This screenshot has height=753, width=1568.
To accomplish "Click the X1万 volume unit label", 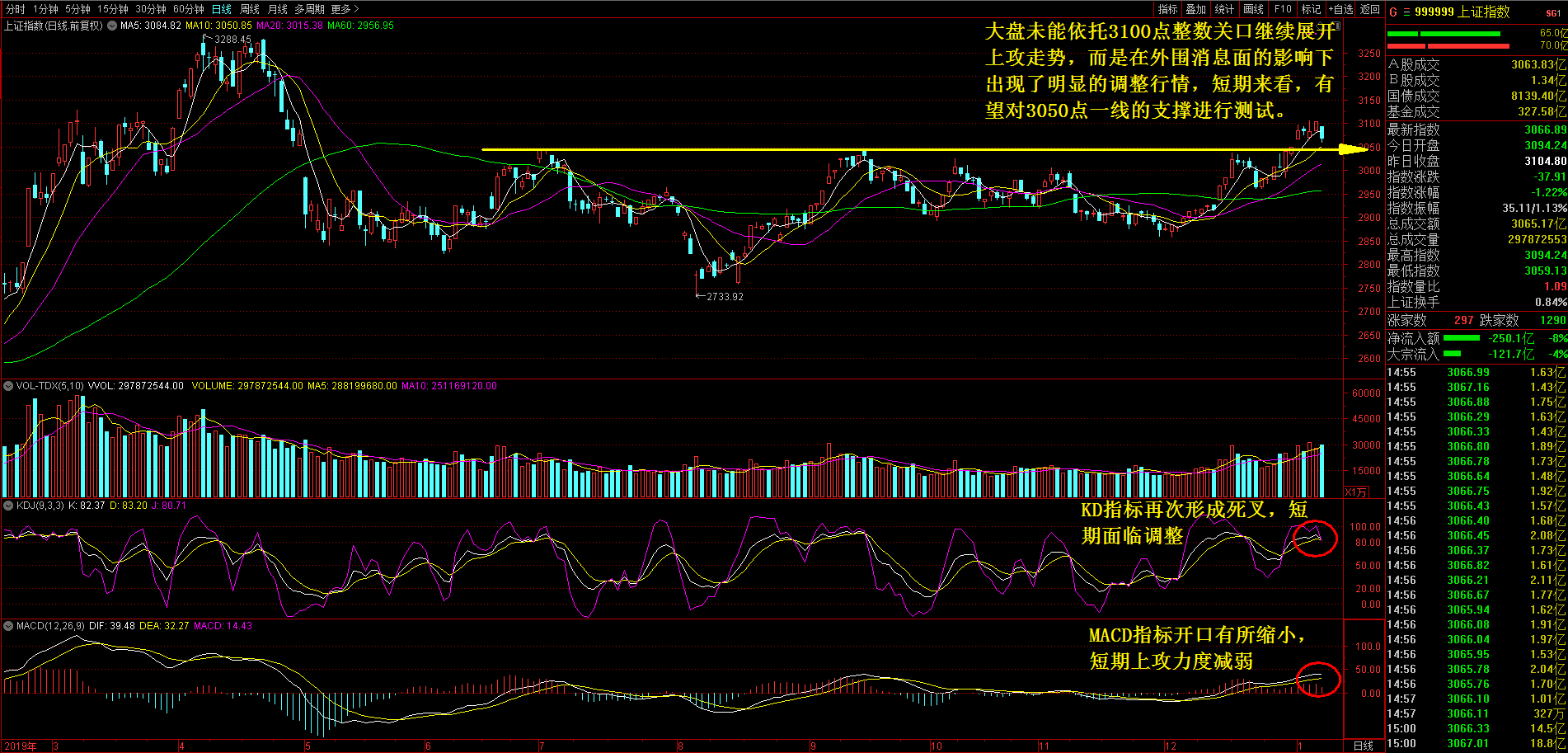I will coord(1356,492).
